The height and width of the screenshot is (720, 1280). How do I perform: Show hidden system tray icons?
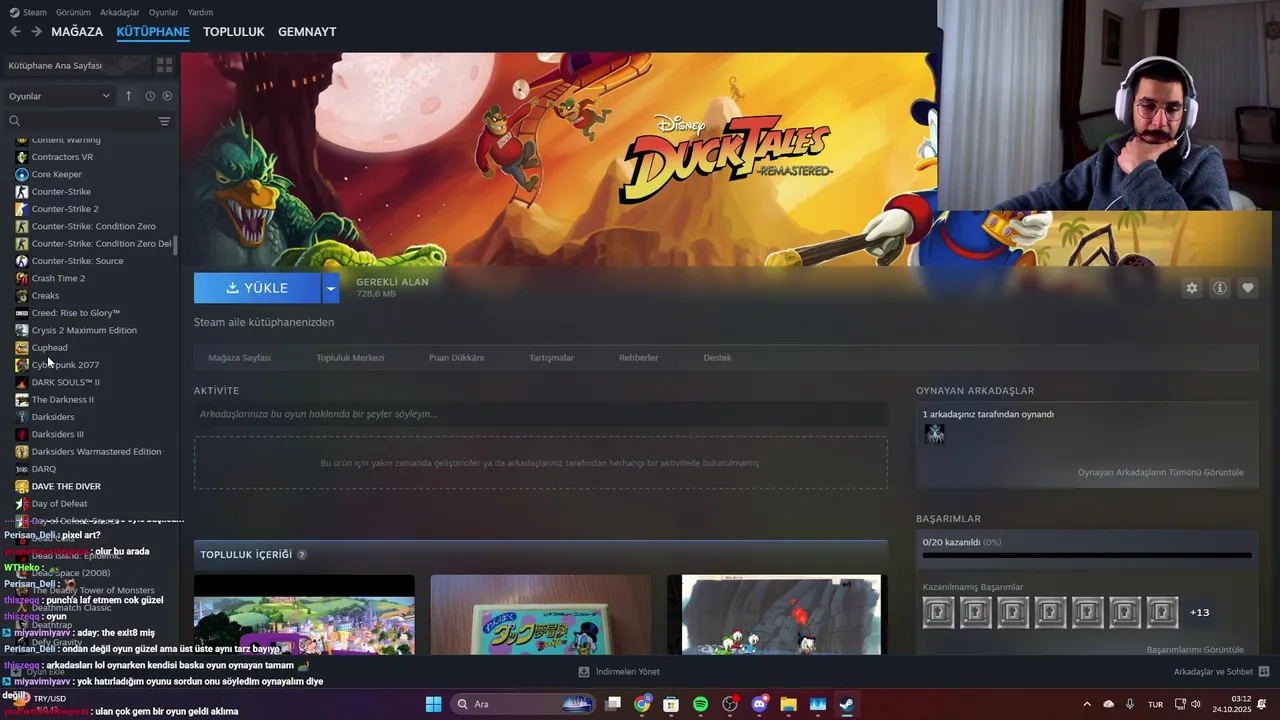(x=1087, y=704)
